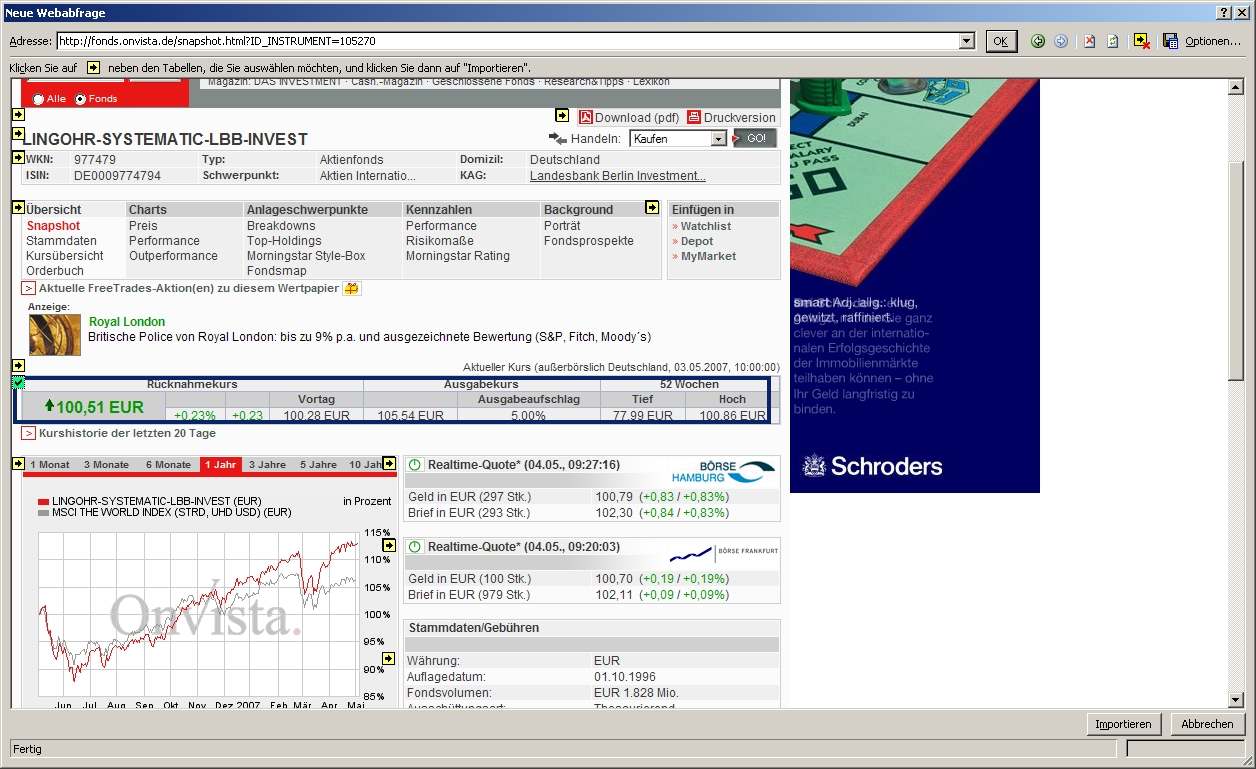This screenshot has height=769, width=1256.
Task: Click the GO! trade button
Action: point(754,138)
